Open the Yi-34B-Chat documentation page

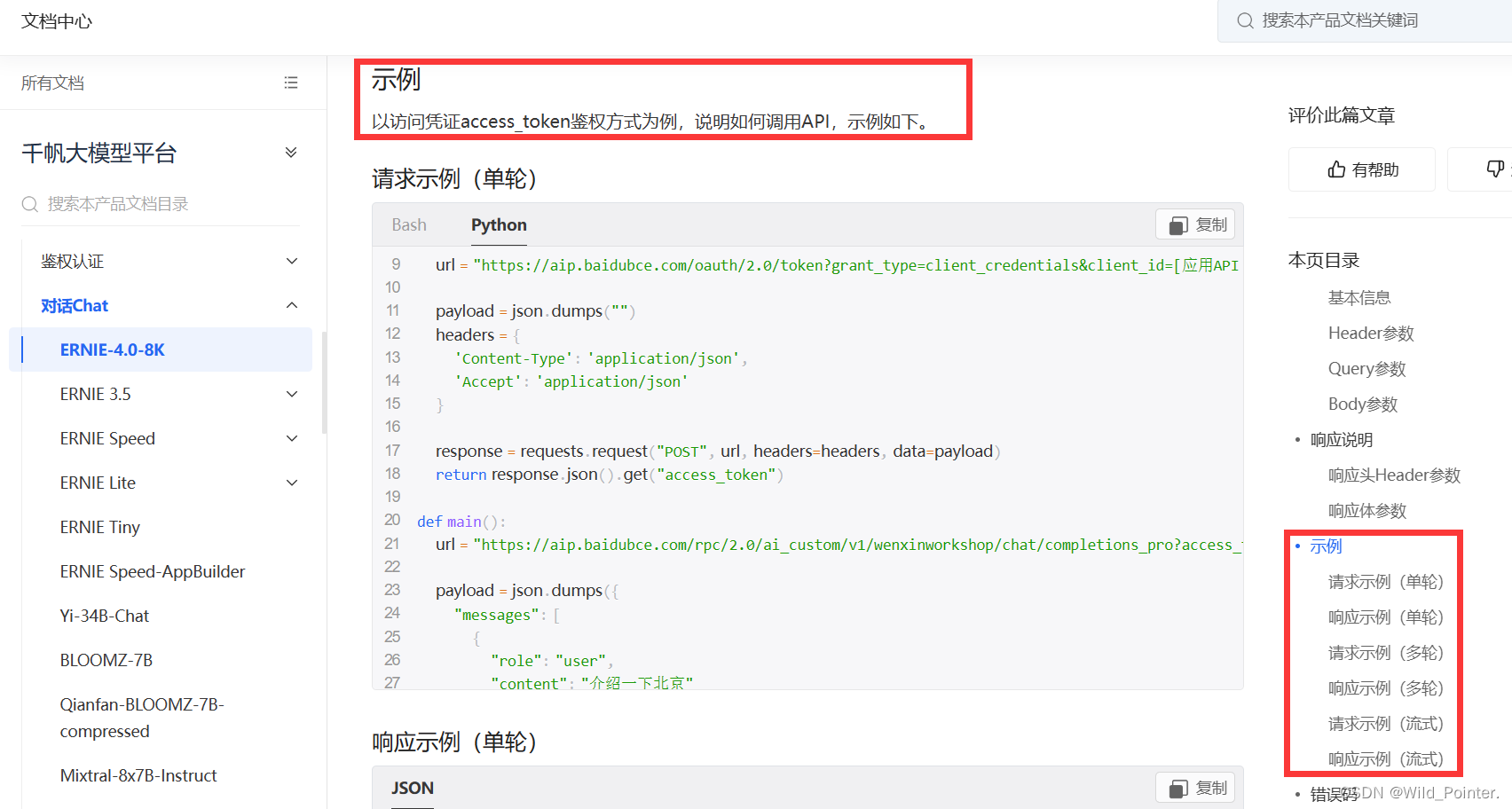(103, 615)
